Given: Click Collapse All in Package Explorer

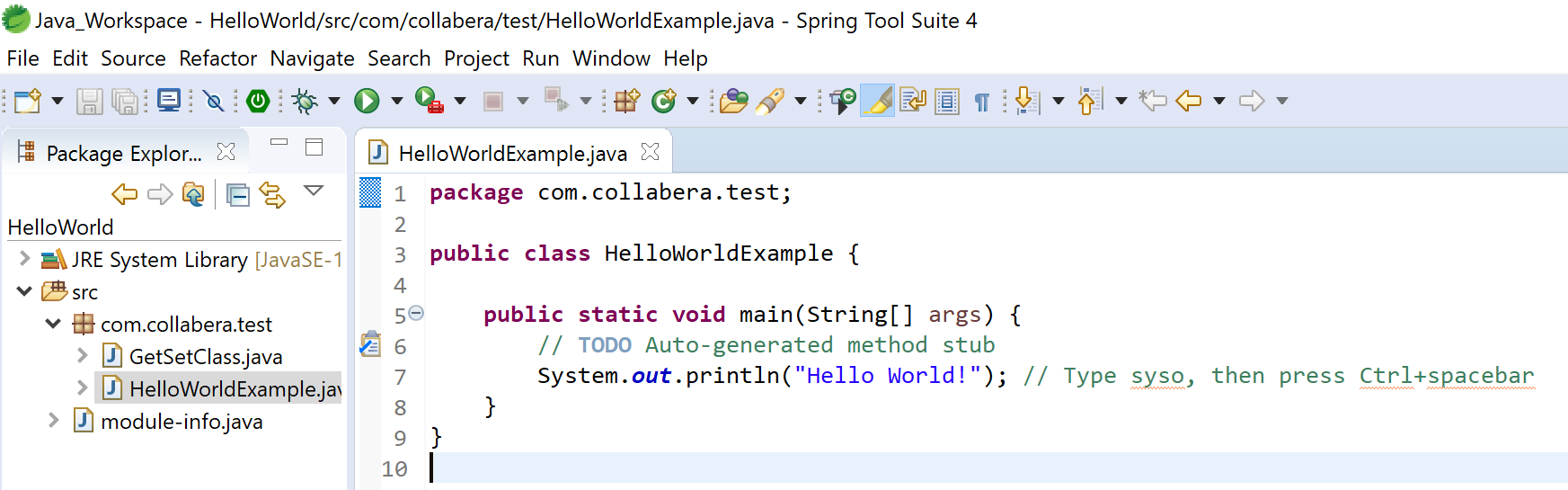Looking at the screenshot, I should (237, 194).
